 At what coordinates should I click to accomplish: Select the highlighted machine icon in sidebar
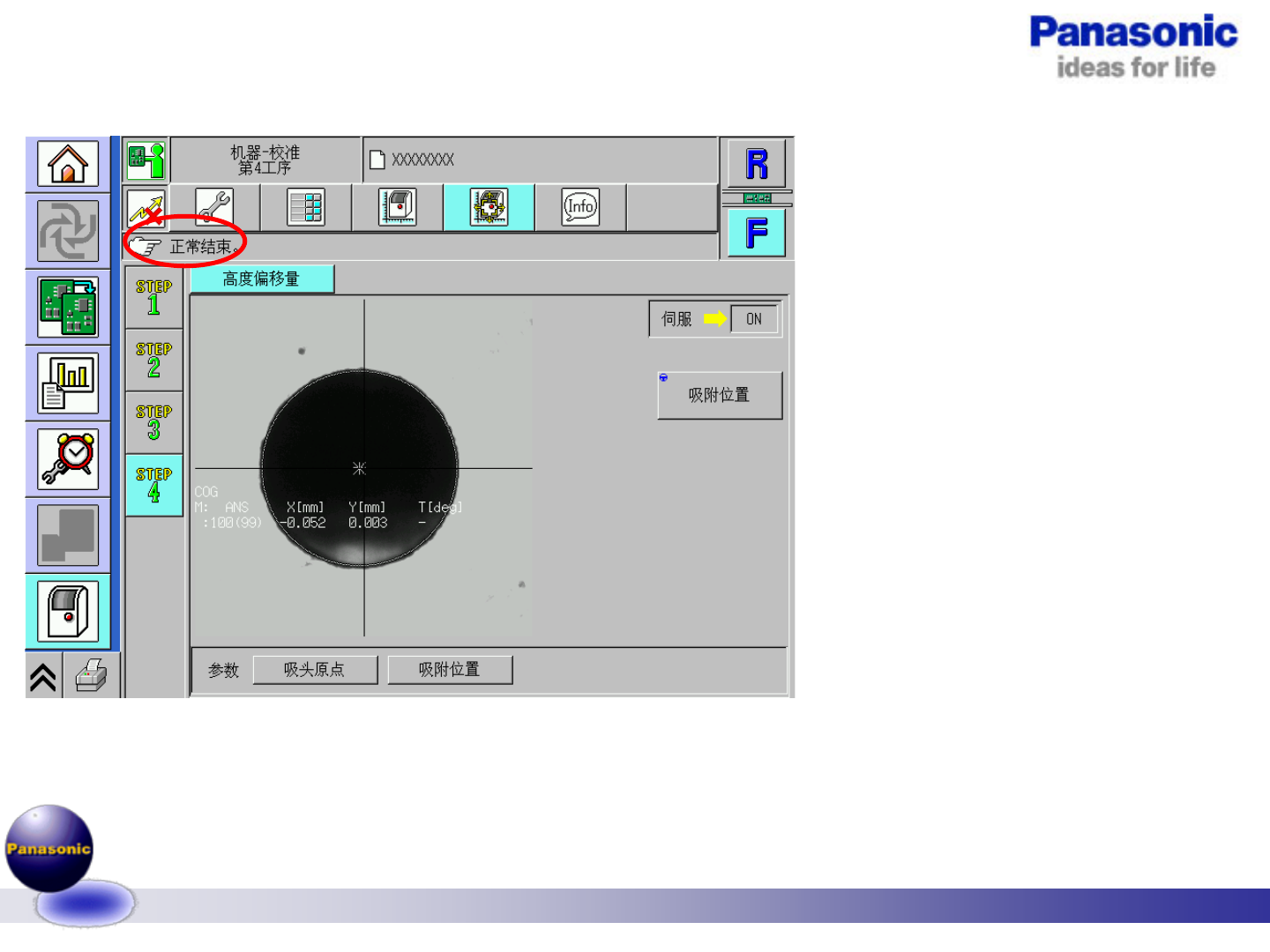[x=68, y=612]
